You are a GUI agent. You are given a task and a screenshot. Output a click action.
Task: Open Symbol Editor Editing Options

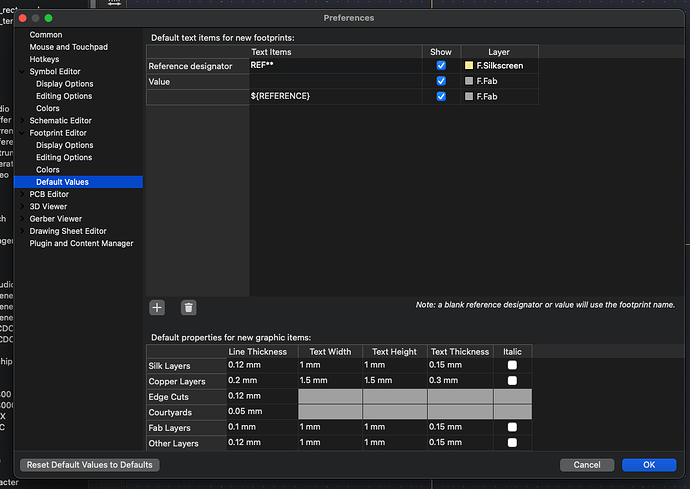(x=64, y=96)
